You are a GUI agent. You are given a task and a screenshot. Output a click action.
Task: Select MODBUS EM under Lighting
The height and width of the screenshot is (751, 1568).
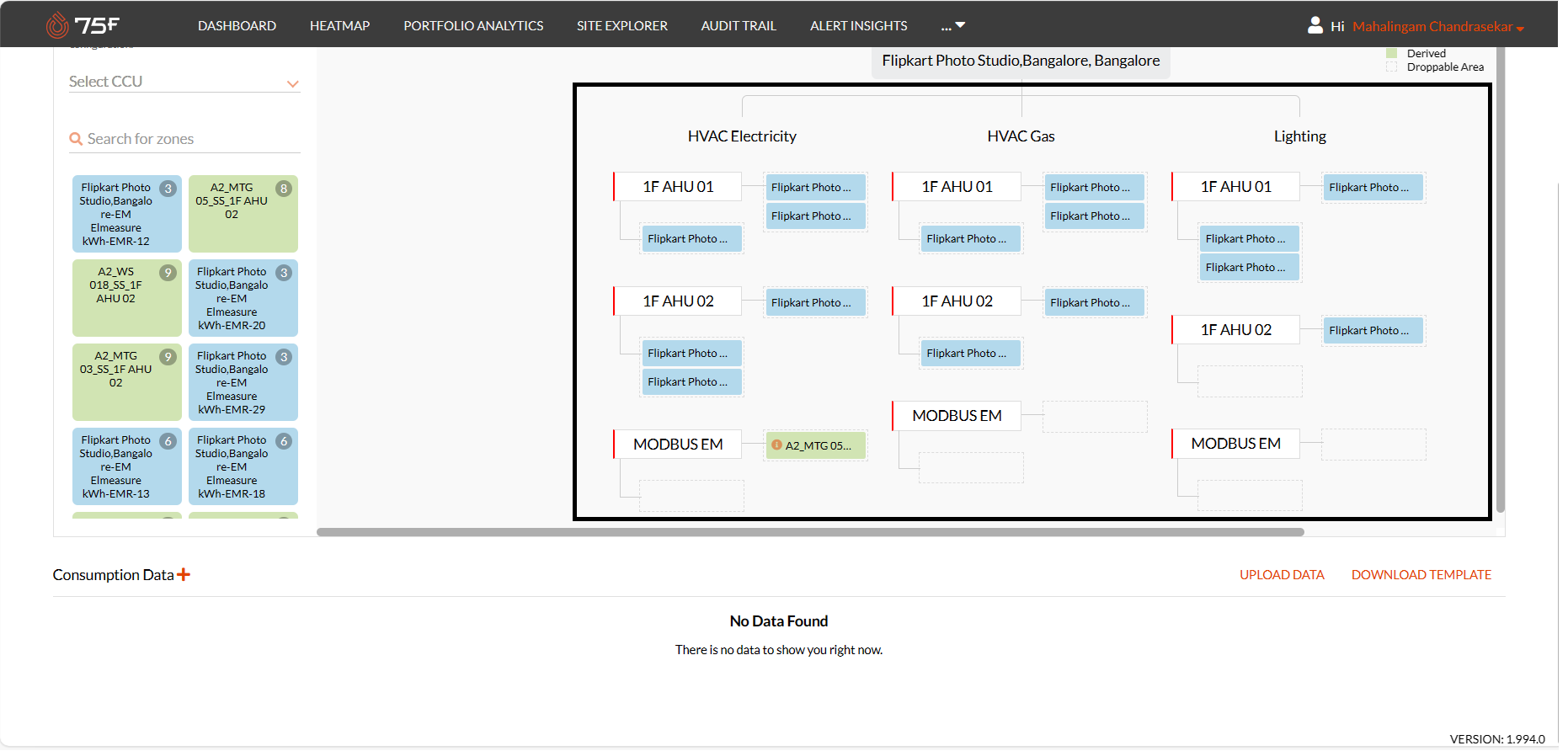[1235, 444]
